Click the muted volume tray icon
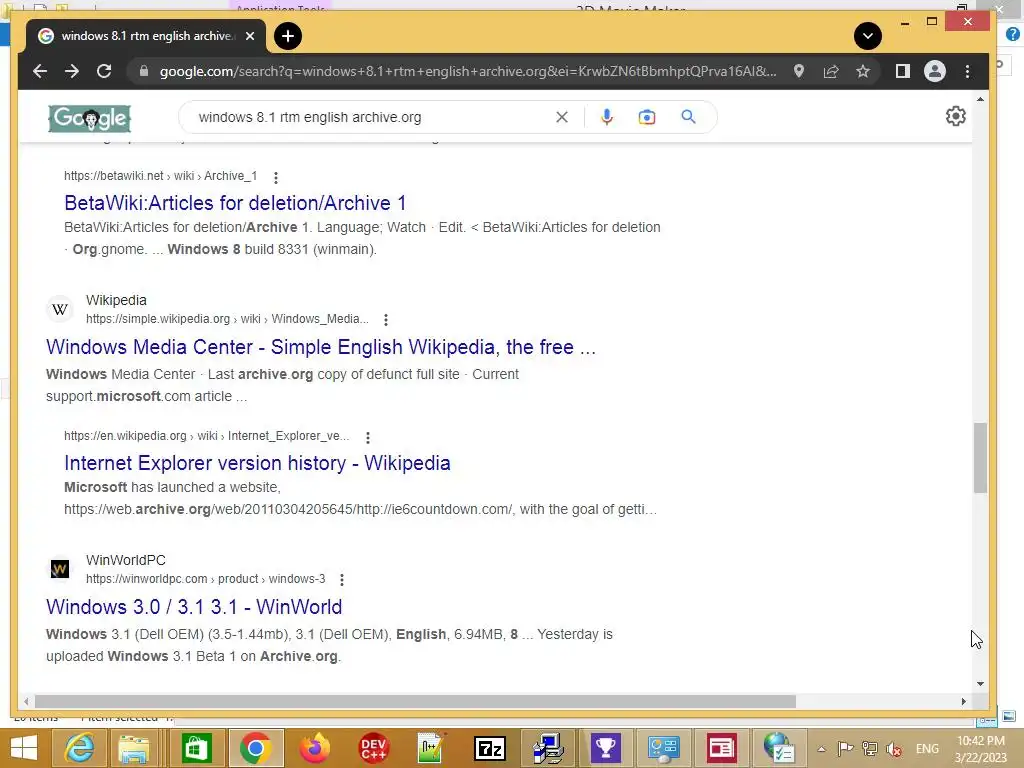This screenshot has width=1024, height=768. 894,749
